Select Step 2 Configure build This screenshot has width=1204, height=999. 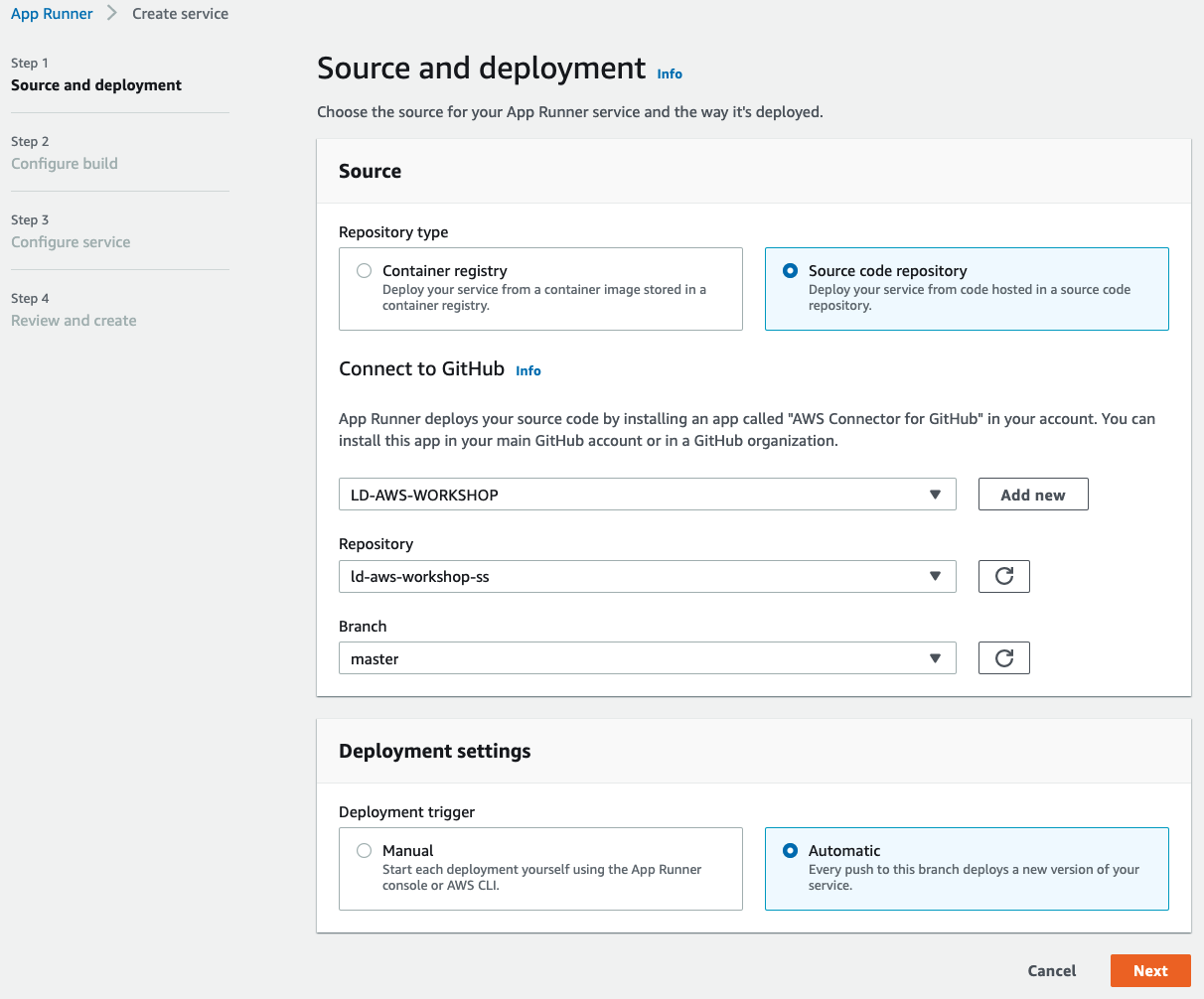[65, 164]
